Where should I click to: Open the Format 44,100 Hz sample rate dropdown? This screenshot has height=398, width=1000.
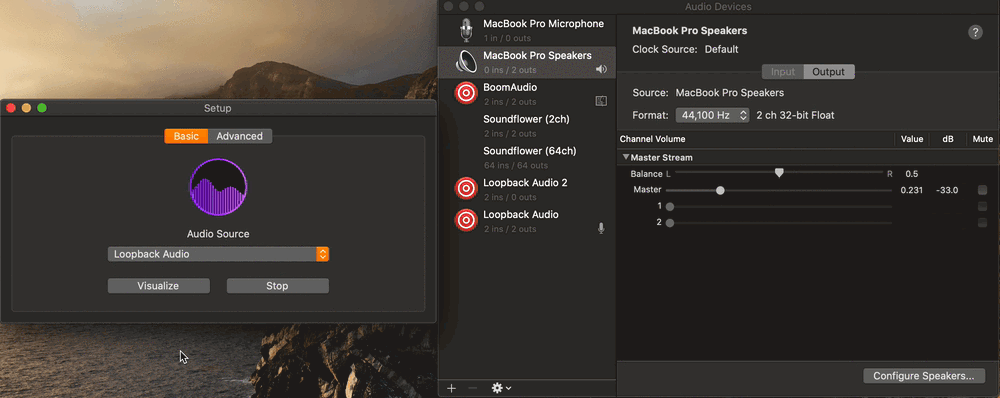pos(712,115)
